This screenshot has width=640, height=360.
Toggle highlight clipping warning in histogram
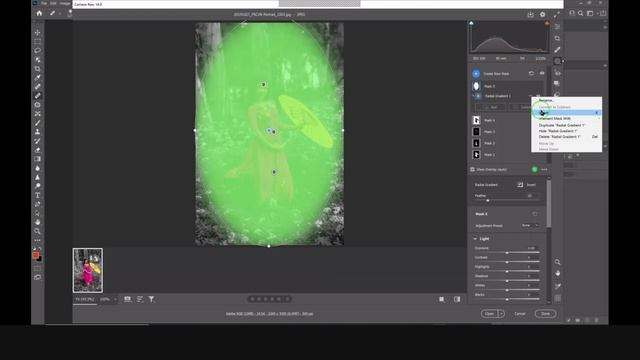click(x=547, y=23)
